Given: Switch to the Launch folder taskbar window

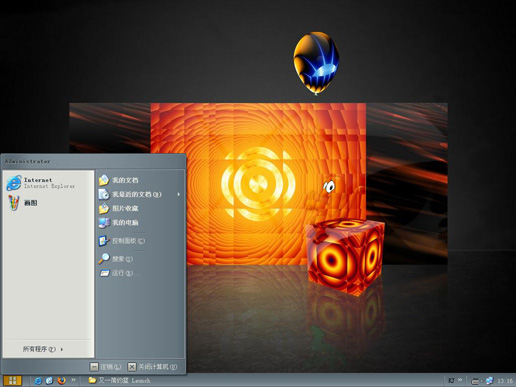Looking at the screenshot, I should 119,380.
